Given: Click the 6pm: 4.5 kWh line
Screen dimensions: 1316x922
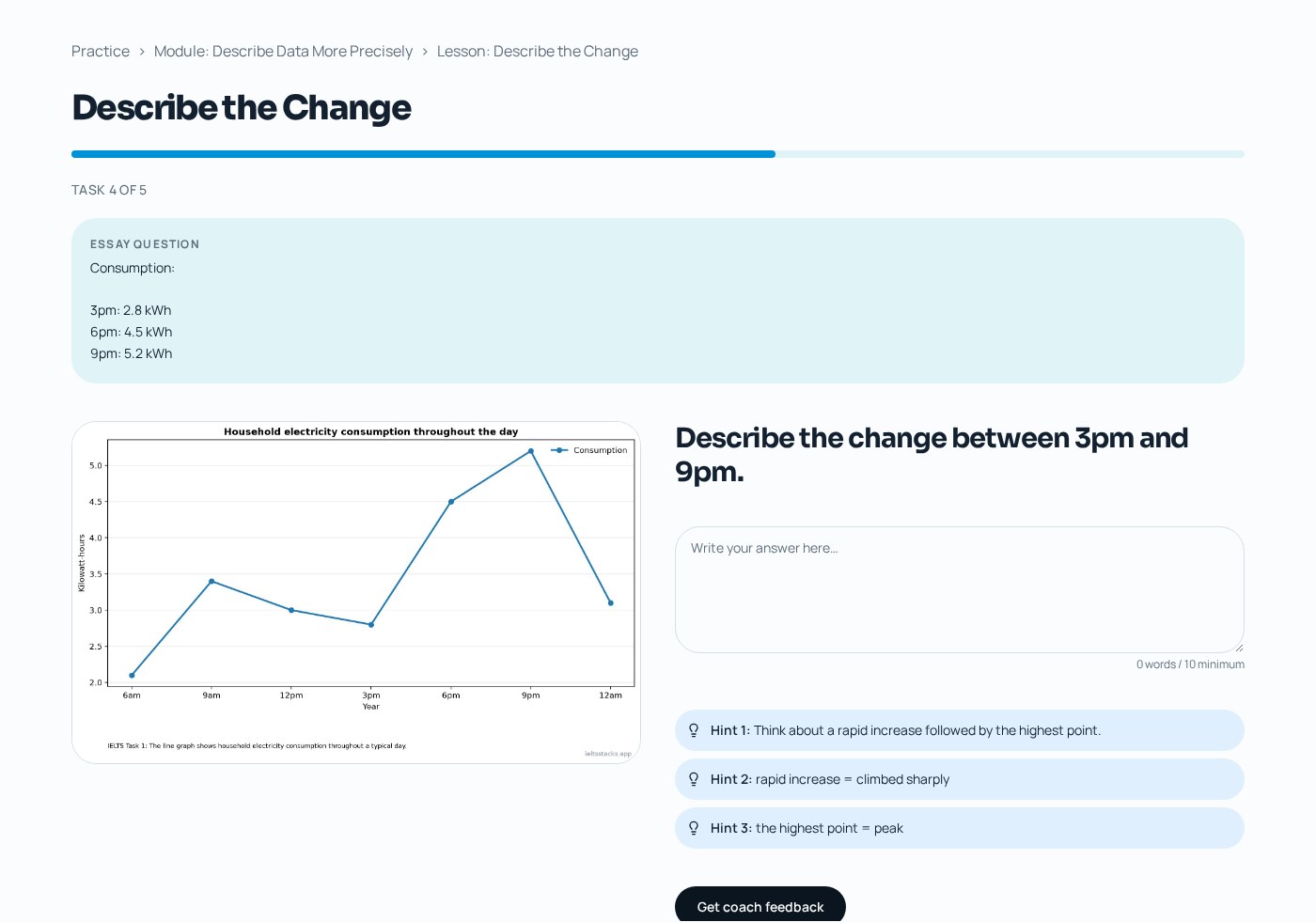Looking at the screenshot, I should 132,332.
